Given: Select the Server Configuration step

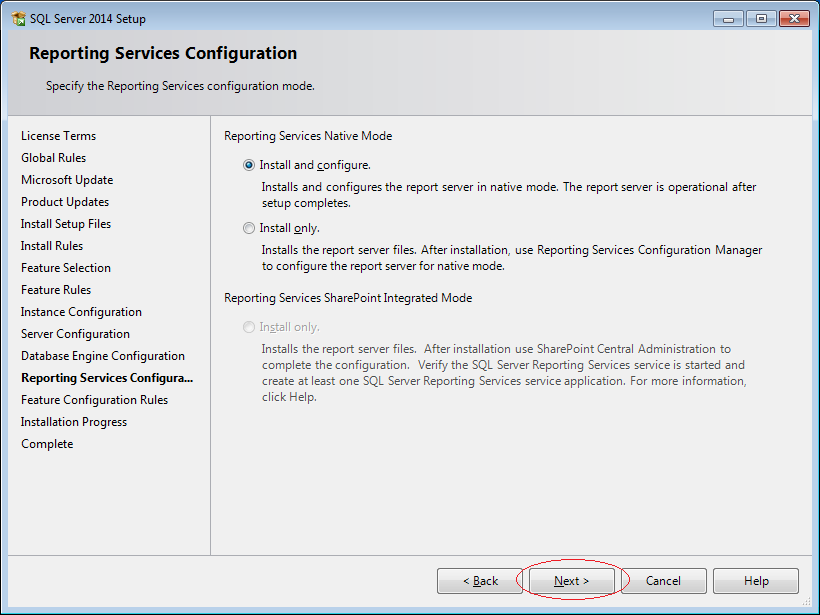Looking at the screenshot, I should tap(75, 334).
